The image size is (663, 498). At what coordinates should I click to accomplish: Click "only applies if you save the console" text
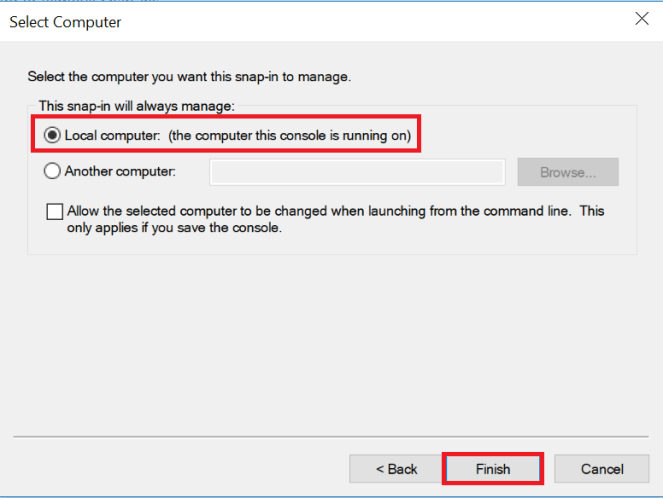pos(174,227)
